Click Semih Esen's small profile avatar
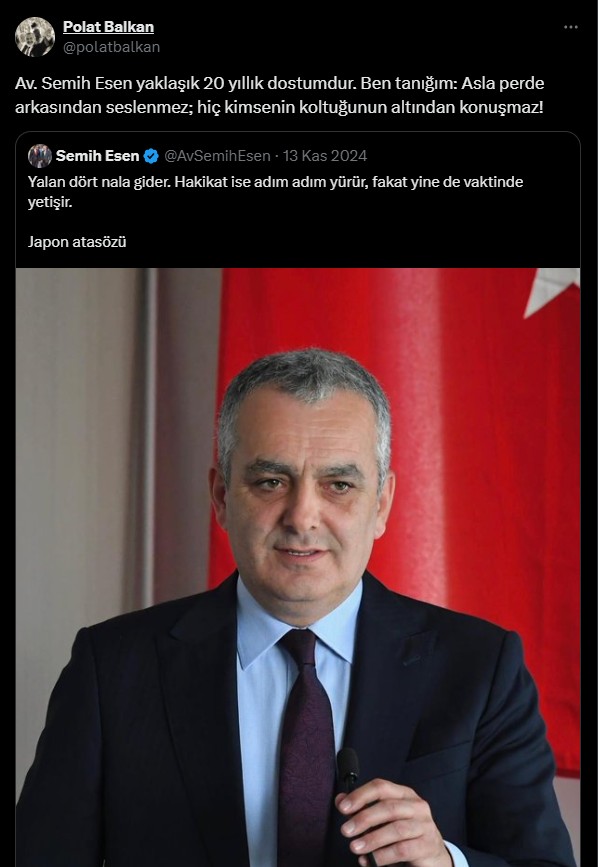Screen dimensions: 598x867 pyautogui.click(x=40, y=156)
